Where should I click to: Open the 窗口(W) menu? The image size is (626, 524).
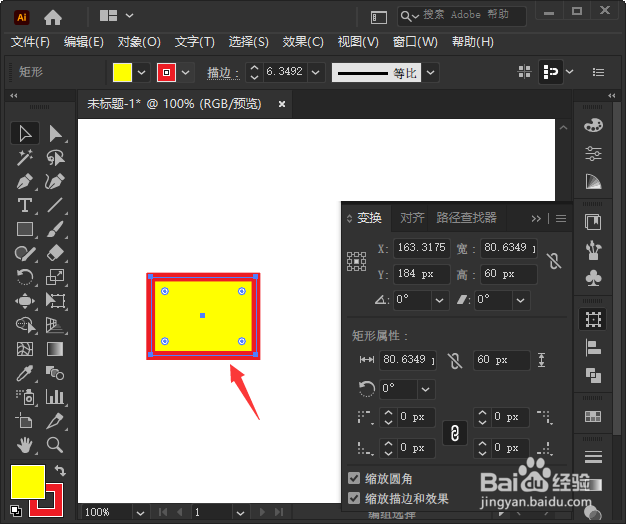(415, 42)
